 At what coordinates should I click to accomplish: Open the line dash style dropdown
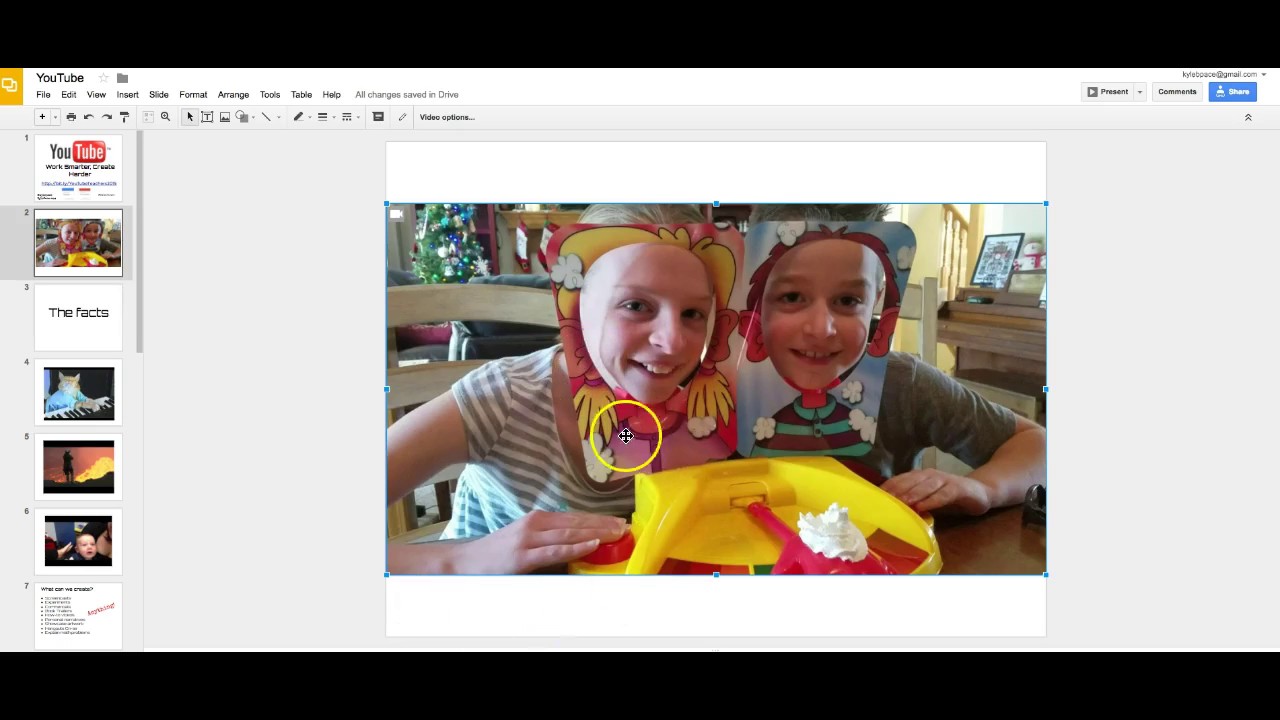pyautogui.click(x=347, y=117)
